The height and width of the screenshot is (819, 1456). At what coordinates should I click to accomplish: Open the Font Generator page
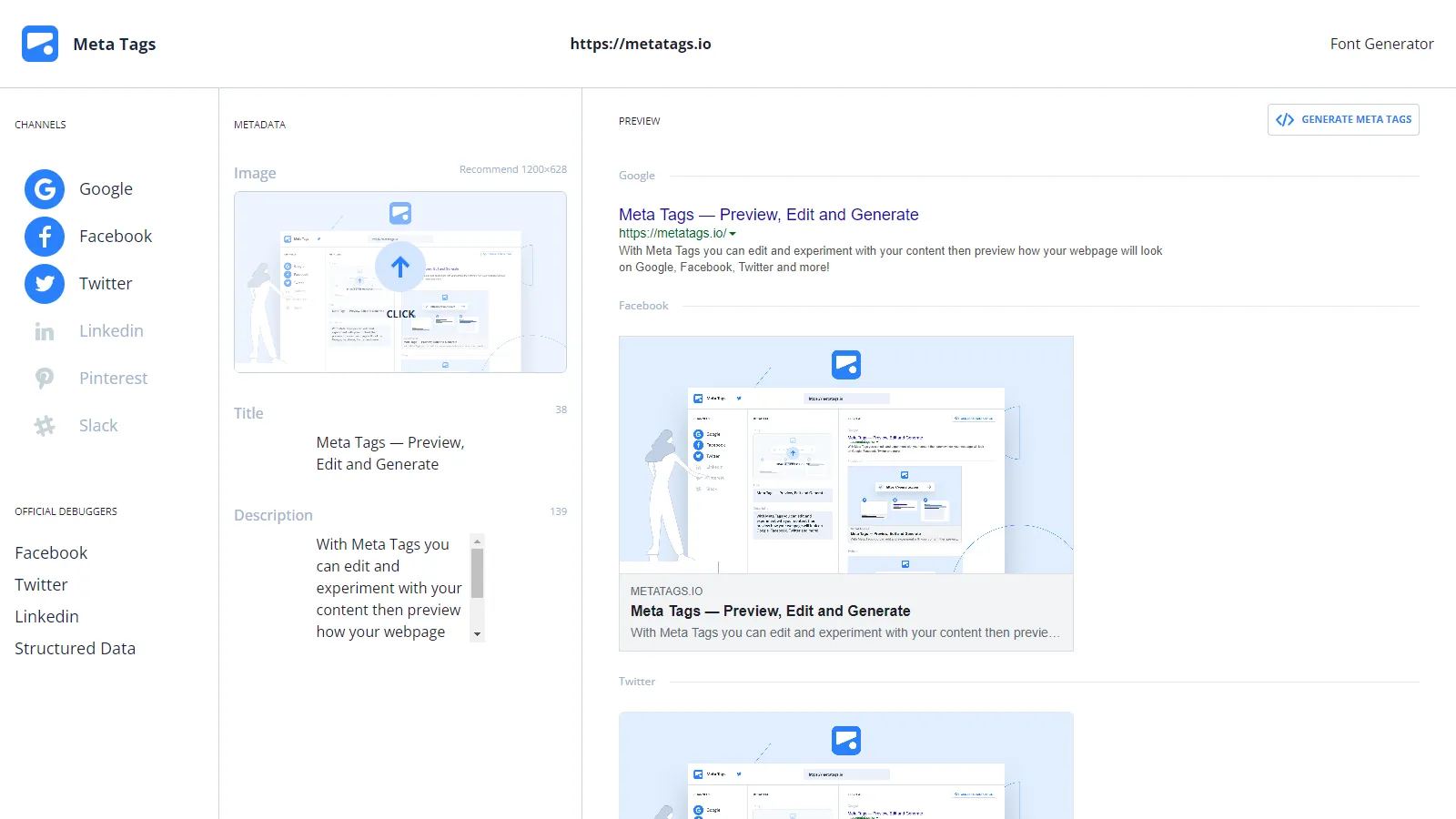[1381, 43]
